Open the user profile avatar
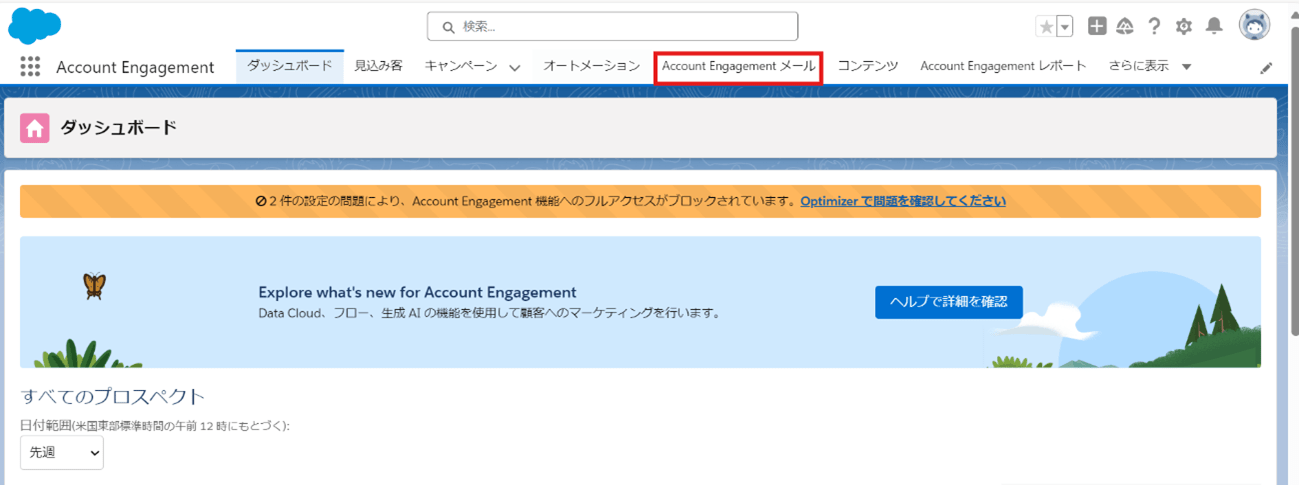The width and height of the screenshot is (1299, 485). (x=1254, y=25)
